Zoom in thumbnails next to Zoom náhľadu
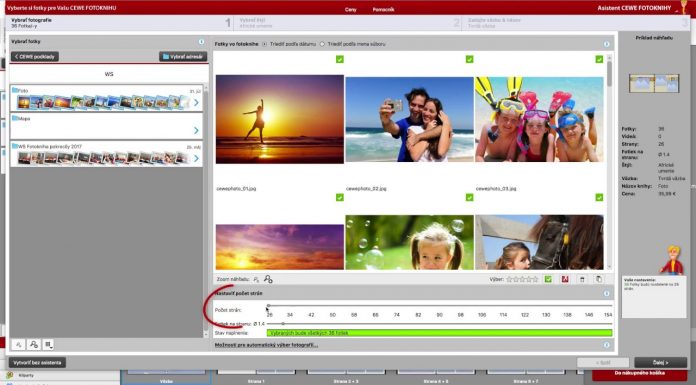 click(x=268, y=279)
